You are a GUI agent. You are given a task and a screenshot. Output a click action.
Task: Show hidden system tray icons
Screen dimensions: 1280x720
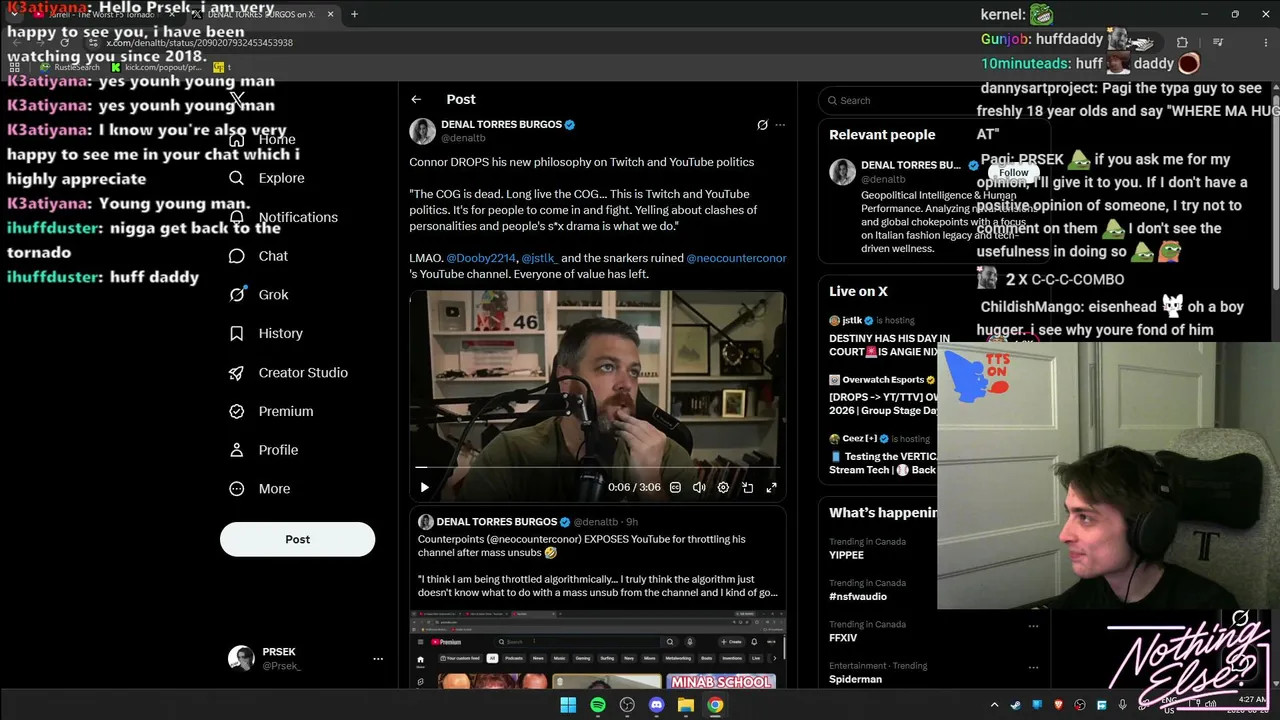[994, 705]
